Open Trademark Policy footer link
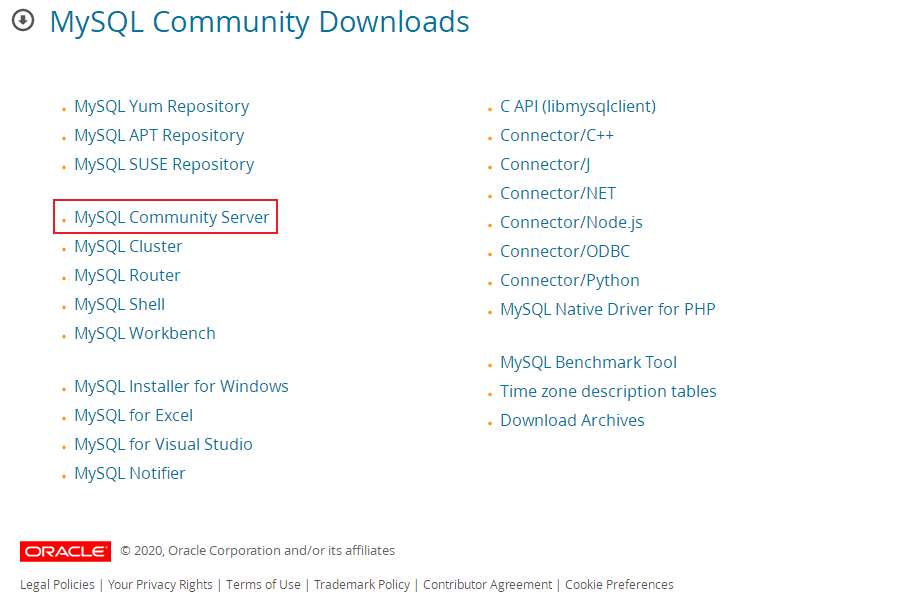This screenshot has width=901, height=606. point(362,585)
